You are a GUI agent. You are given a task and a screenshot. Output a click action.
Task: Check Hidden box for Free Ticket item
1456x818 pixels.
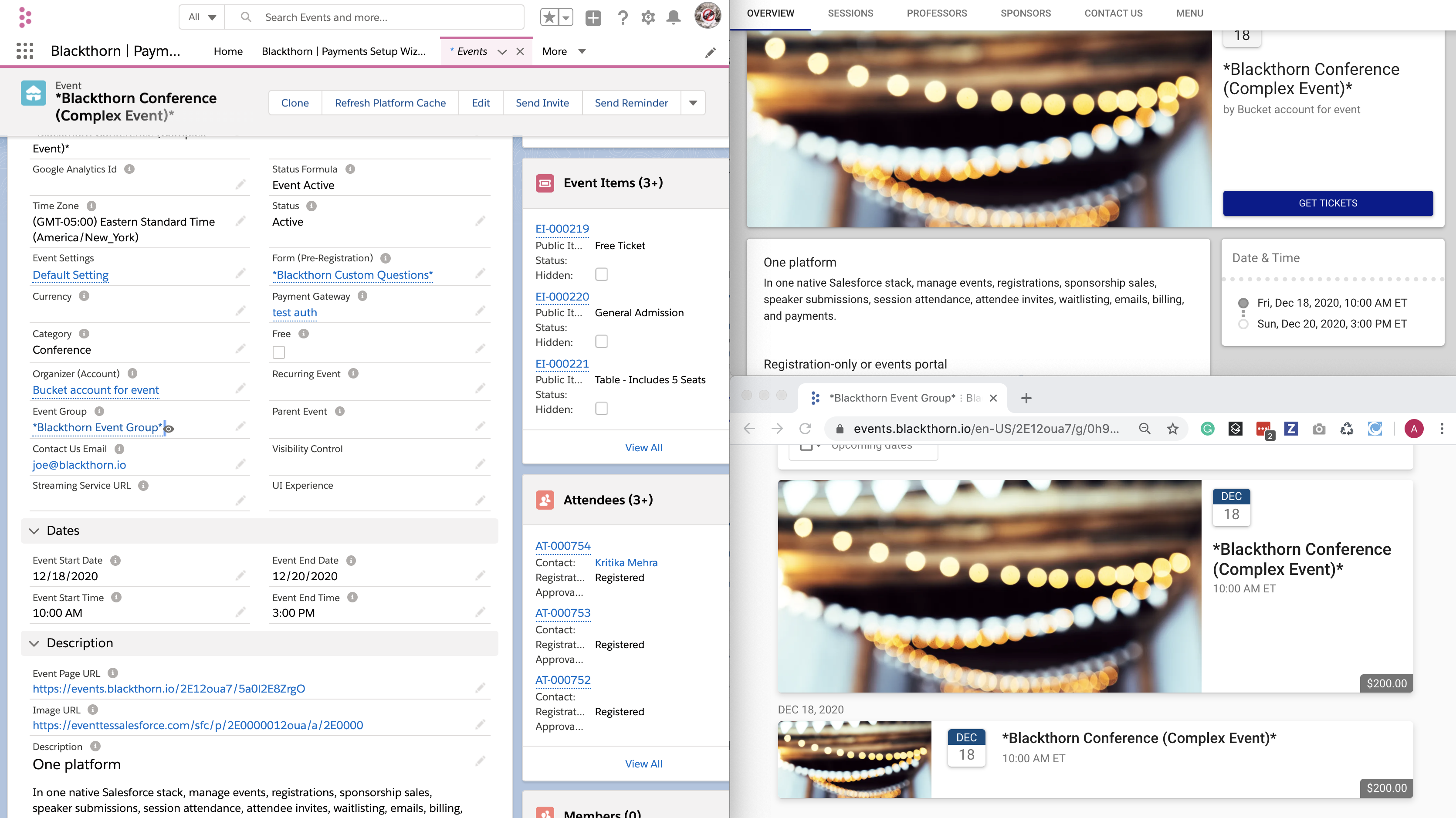point(601,274)
